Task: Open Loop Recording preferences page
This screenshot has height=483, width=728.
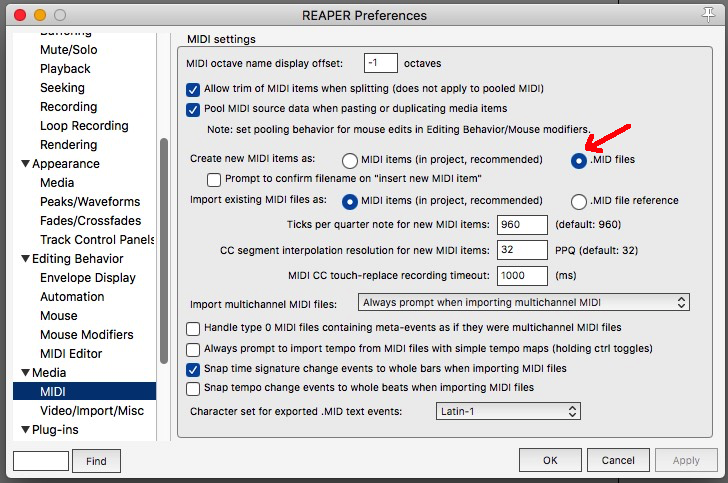Action: click(84, 126)
